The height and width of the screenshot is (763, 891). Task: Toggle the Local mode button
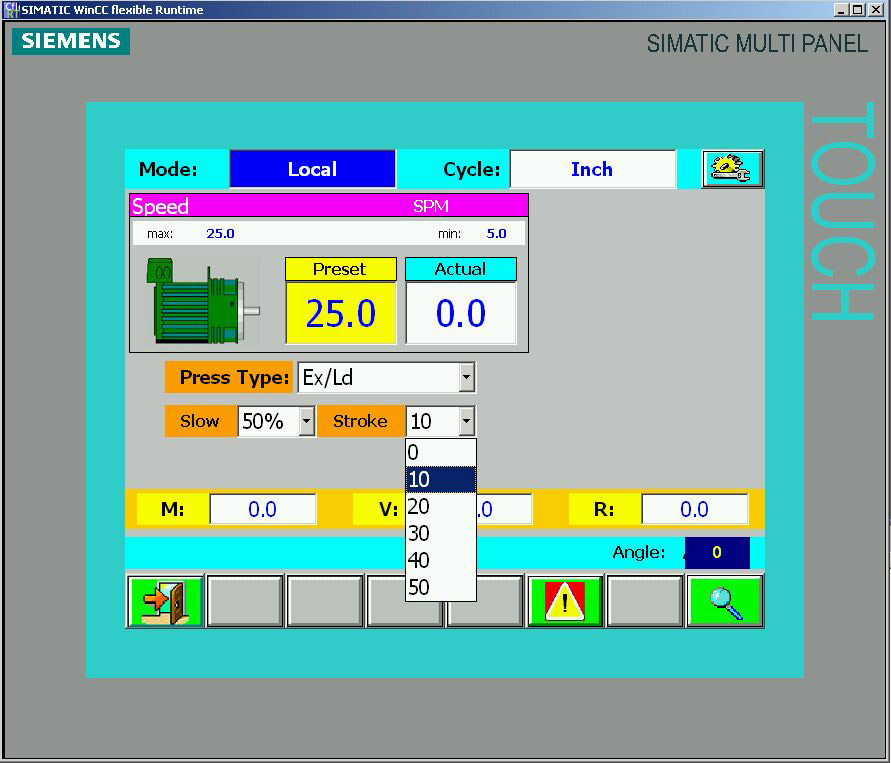tap(313, 169)
